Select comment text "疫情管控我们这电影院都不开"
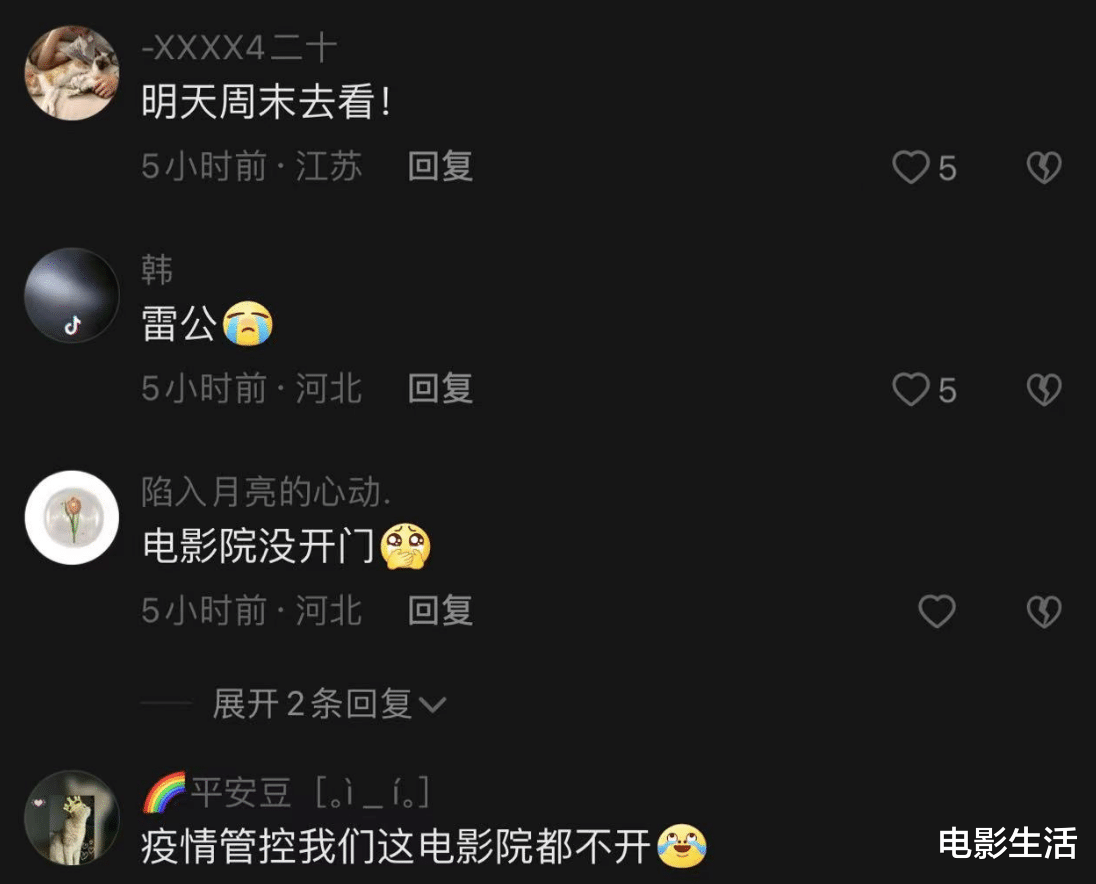 396,847
